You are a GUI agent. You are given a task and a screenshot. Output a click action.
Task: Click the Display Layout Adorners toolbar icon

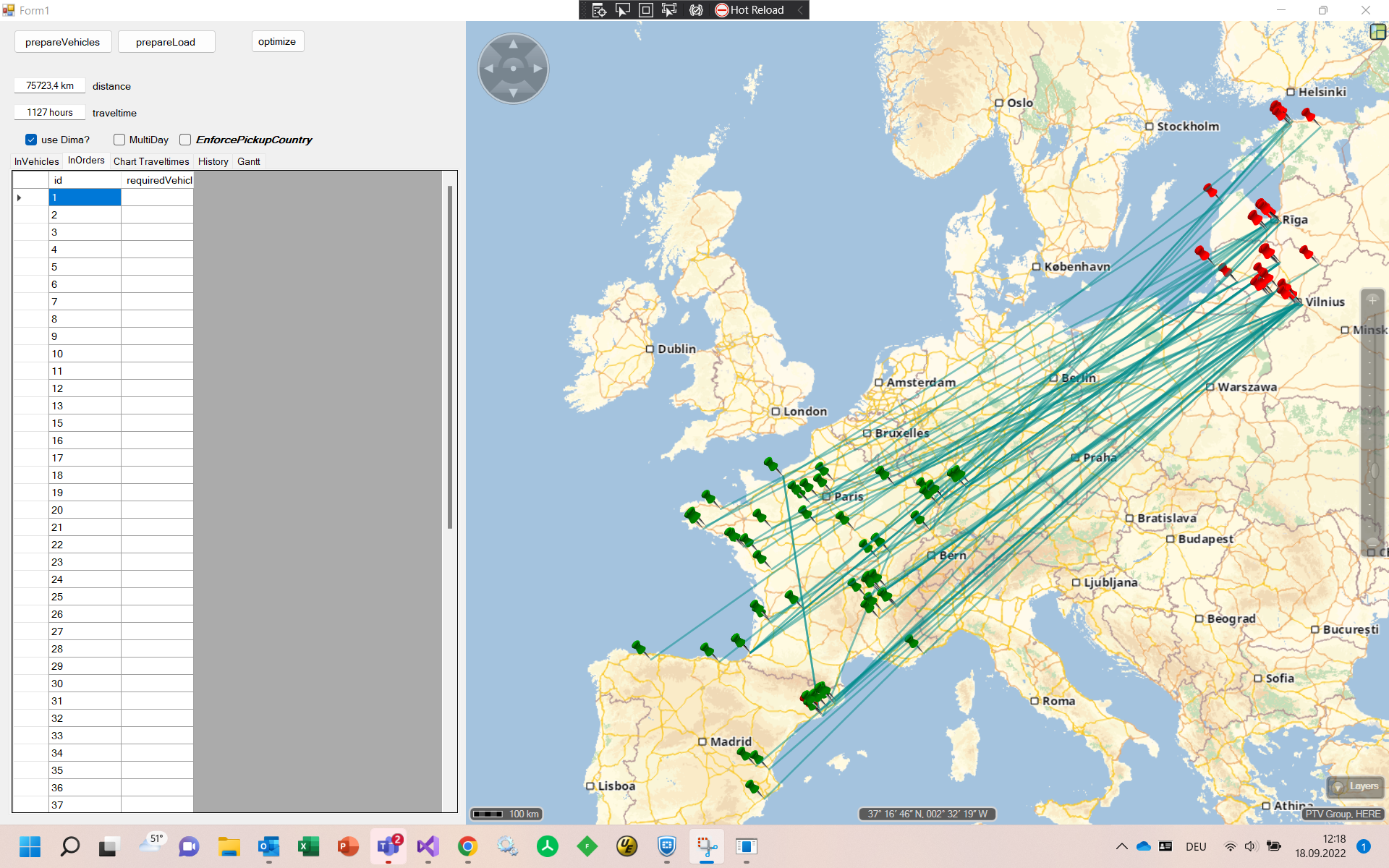(646, 10)
